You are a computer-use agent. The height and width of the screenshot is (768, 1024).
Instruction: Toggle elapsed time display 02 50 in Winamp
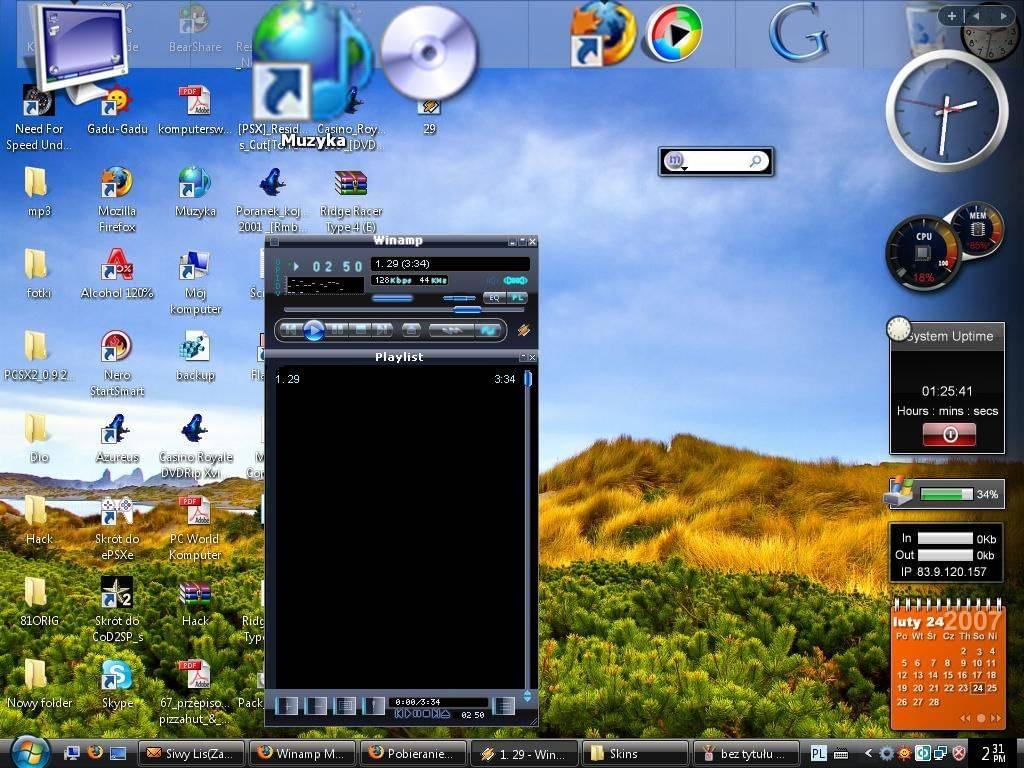(x=337, y=266)
